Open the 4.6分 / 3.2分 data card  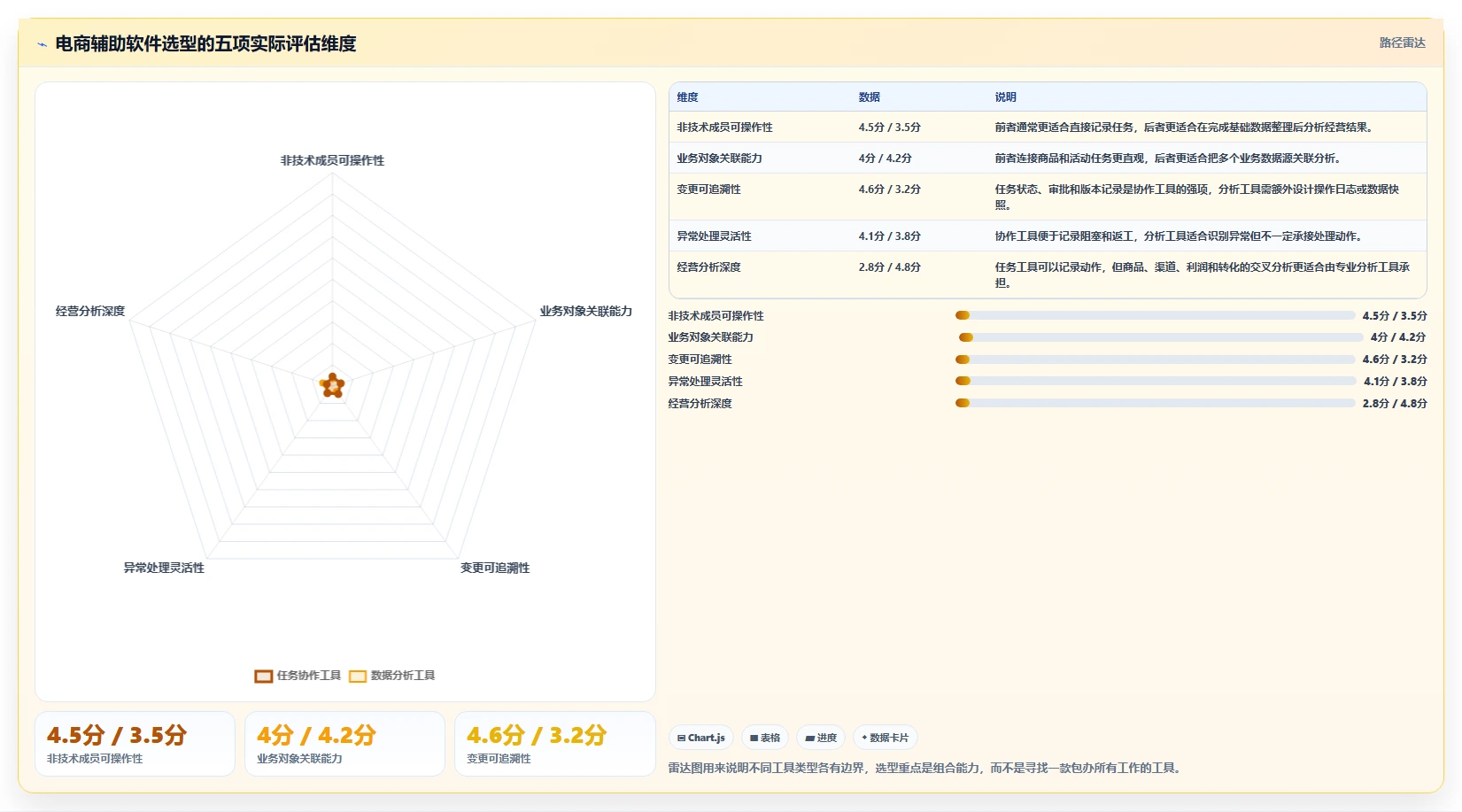[x=554, y=744]
